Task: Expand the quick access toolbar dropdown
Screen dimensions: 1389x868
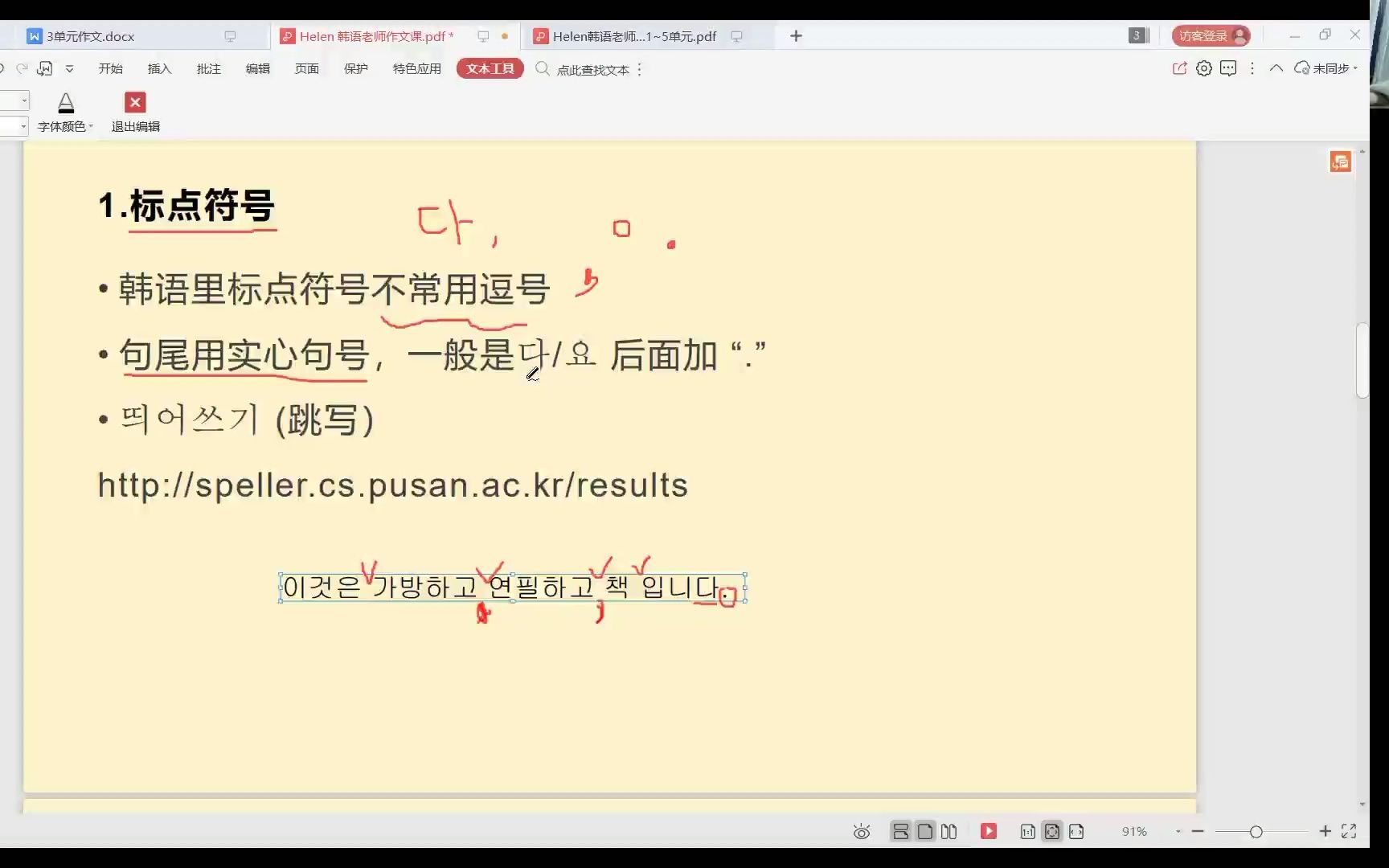Action: point(69,69)
